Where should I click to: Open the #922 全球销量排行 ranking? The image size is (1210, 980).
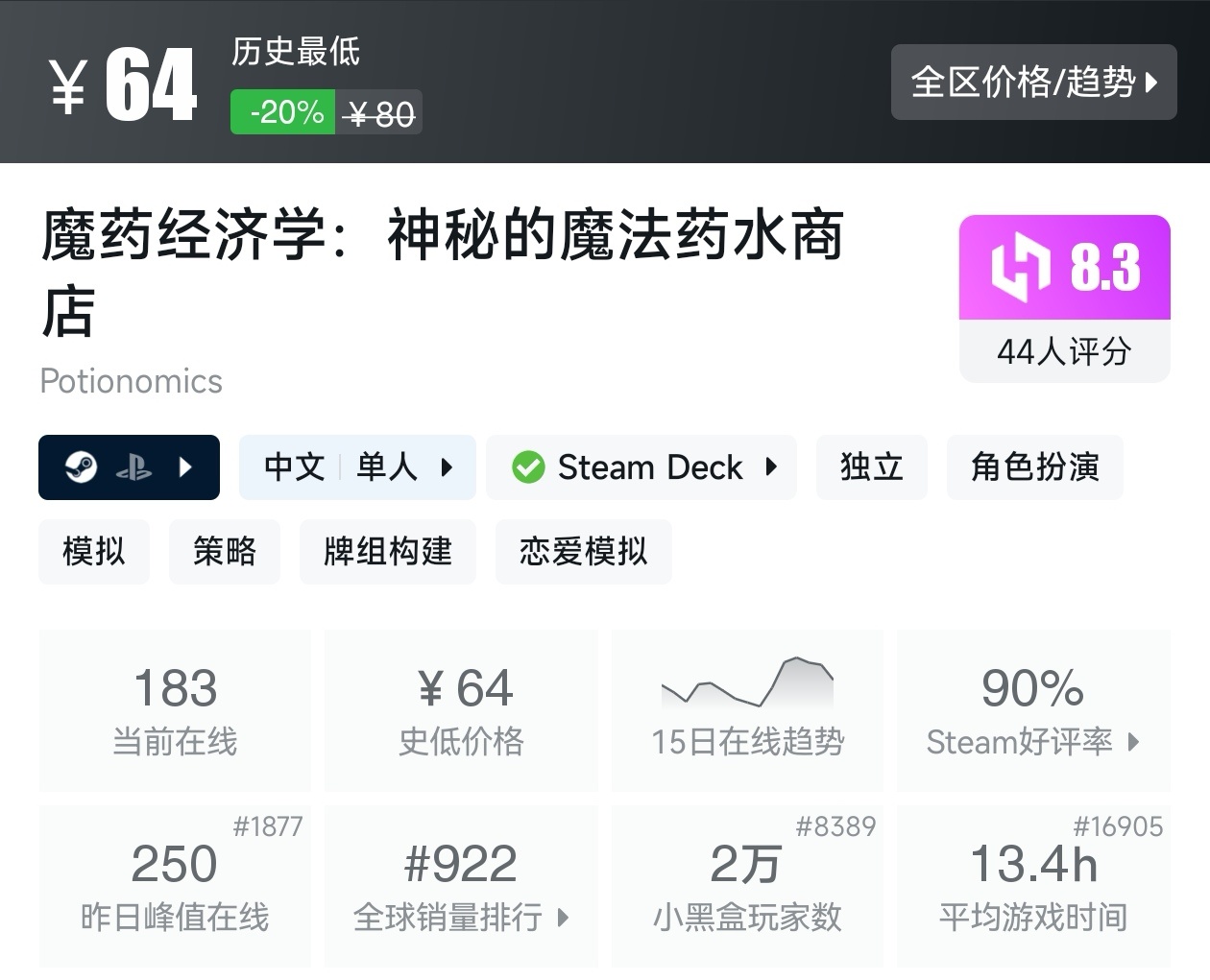pyautogui.click(x=461, y=886)
